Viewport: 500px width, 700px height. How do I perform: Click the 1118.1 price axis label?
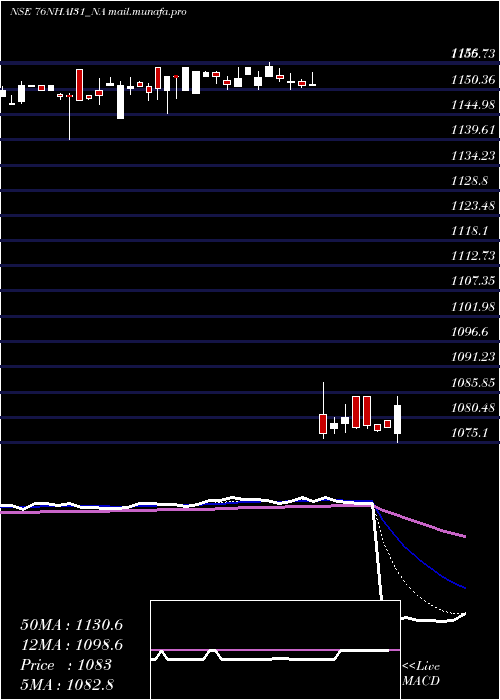pyautogui.click(x=470, y=231)
